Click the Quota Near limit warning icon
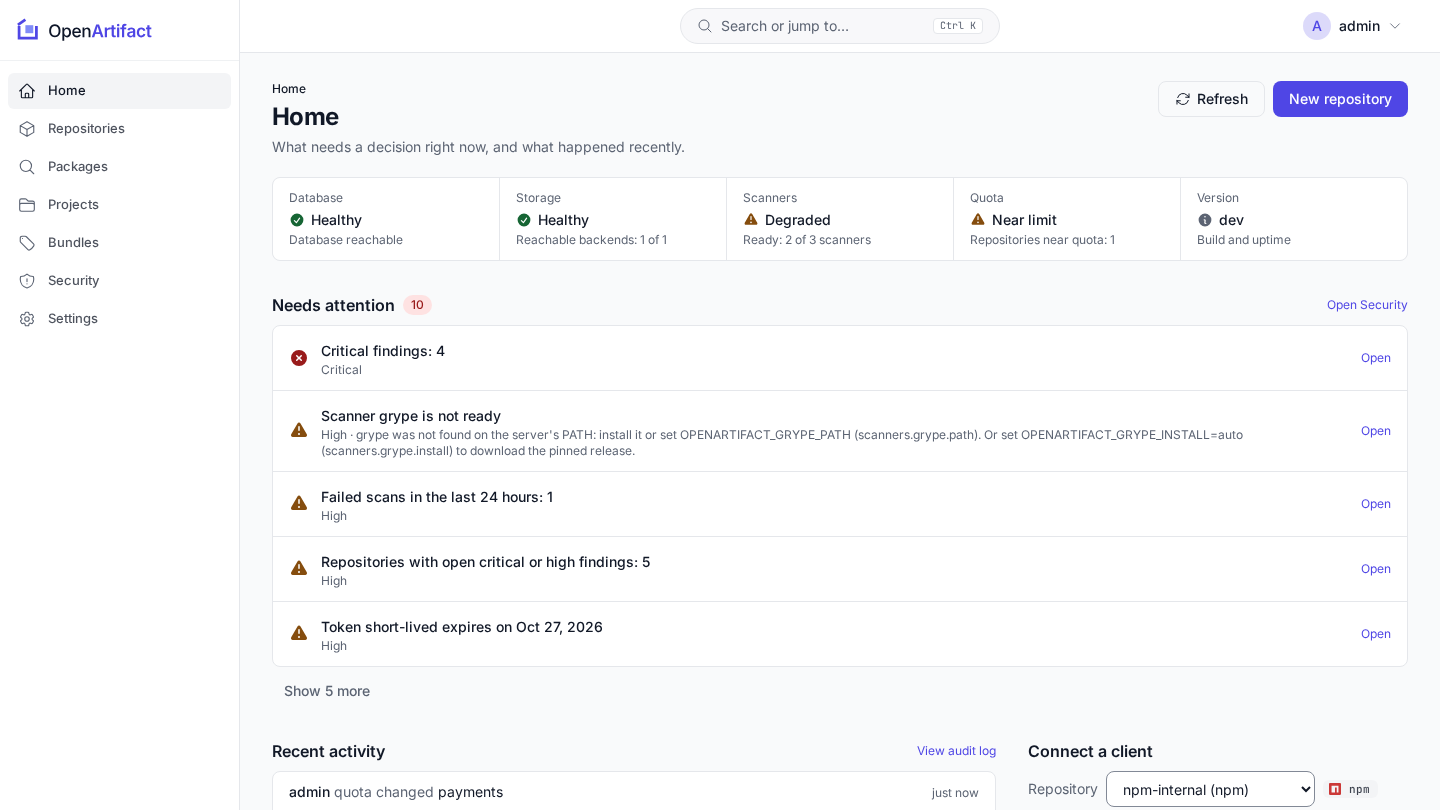Viewport: 1440px width, 810px height. pyautogui.click(x=978, y=219)
